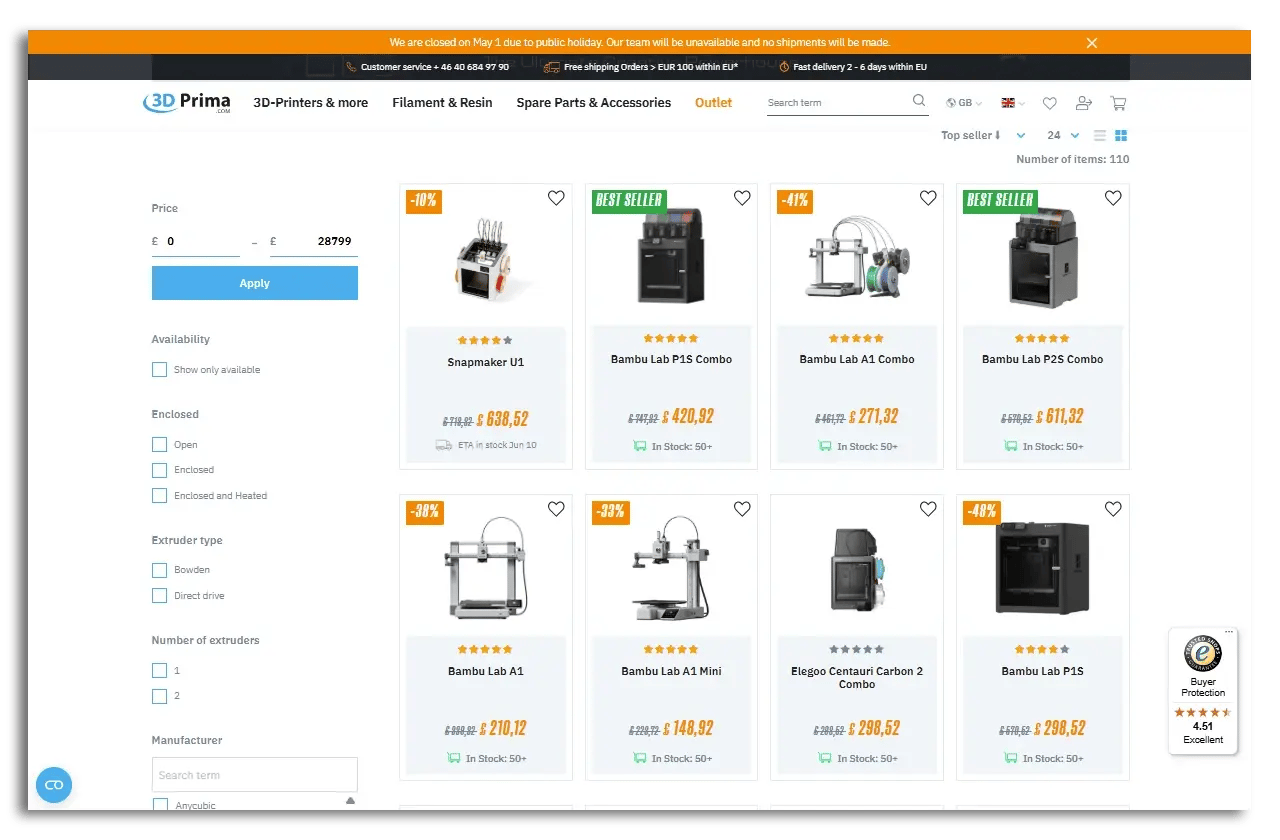Open the Bambu Lab P1S Combo title link
The width and height of the screenshot is (1280, 840).
point(671,359)
